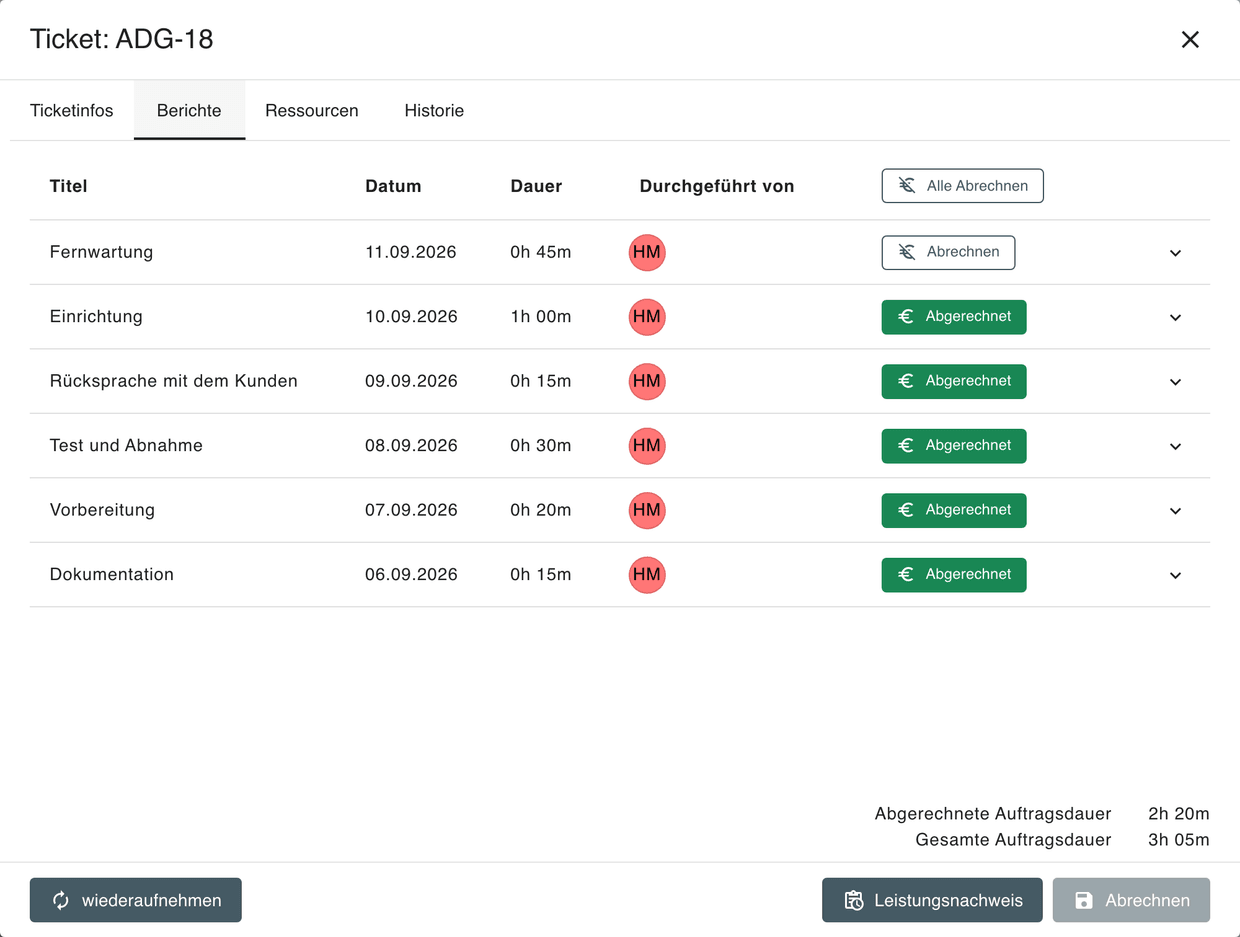This screenshot has height=937, width=1240.
Task: Select the Berichte tab
Action: (x=189, y=110)
